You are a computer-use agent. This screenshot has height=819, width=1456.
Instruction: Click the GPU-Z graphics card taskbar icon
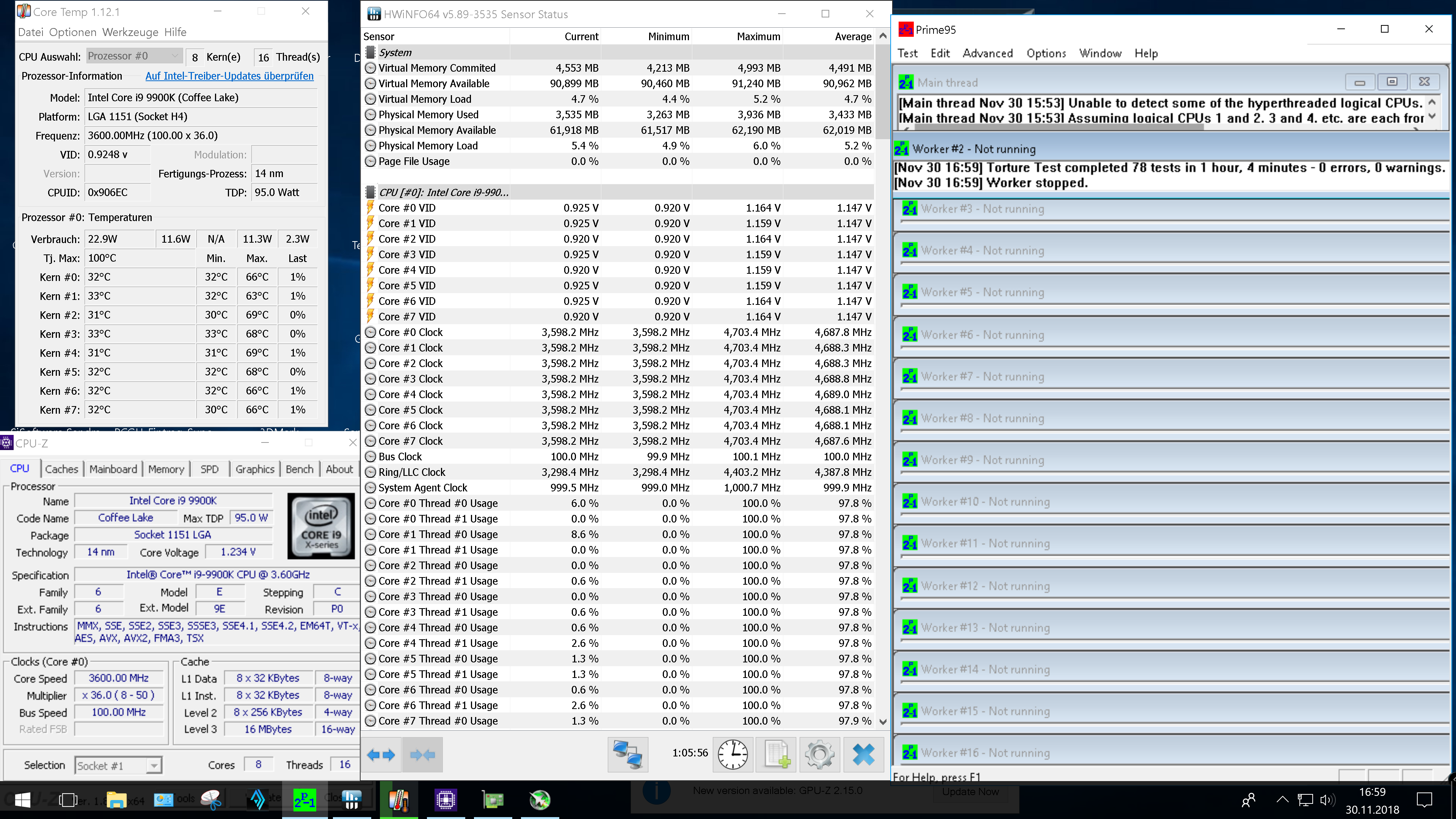pyautogui.click(x=493, y=799)
